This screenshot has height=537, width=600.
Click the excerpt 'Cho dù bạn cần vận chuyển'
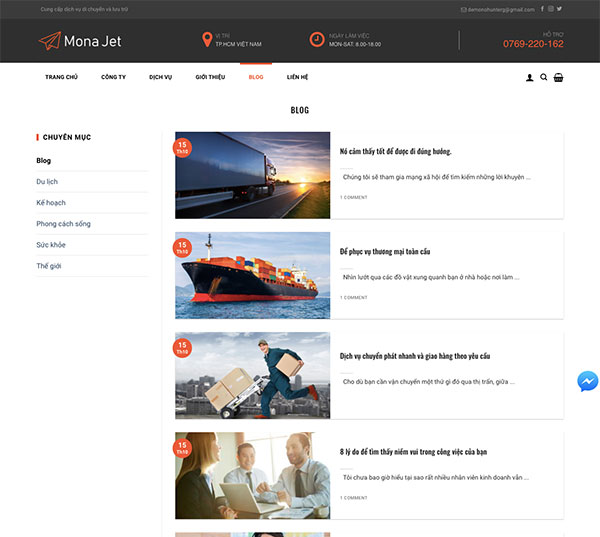[429, 382]
